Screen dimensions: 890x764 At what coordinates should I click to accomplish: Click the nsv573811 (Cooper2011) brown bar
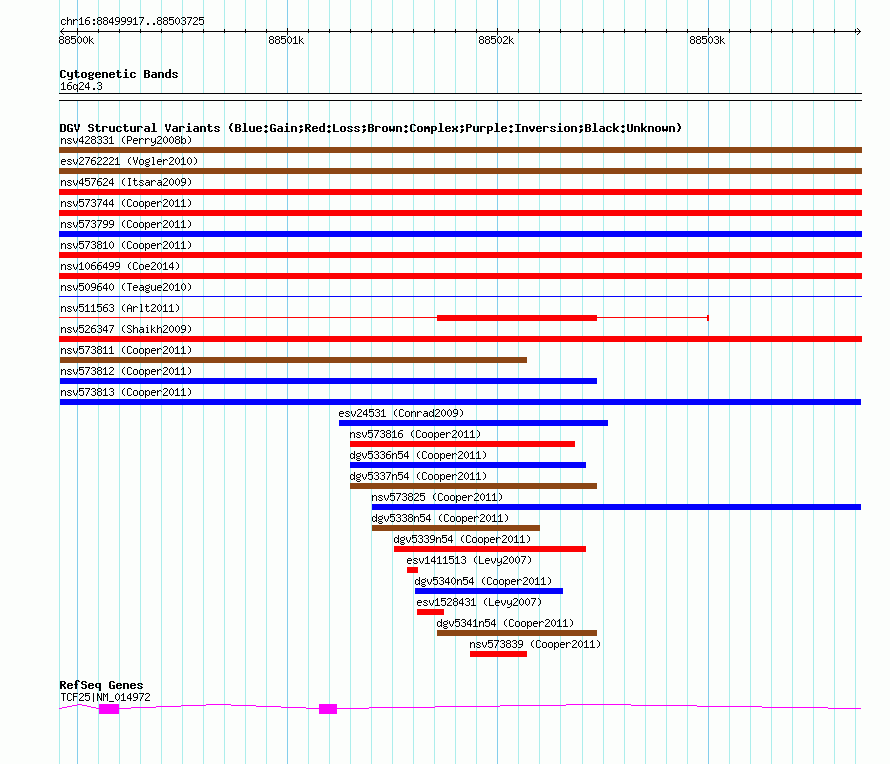click(x=293, y=360)
